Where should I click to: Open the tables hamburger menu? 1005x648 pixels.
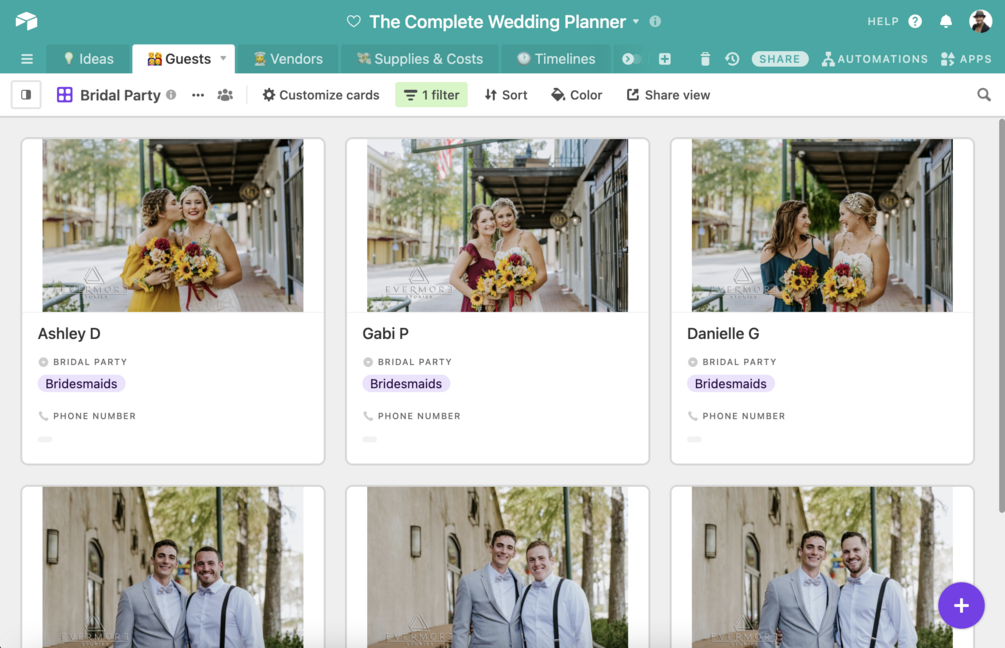click(x=27, y=59)
